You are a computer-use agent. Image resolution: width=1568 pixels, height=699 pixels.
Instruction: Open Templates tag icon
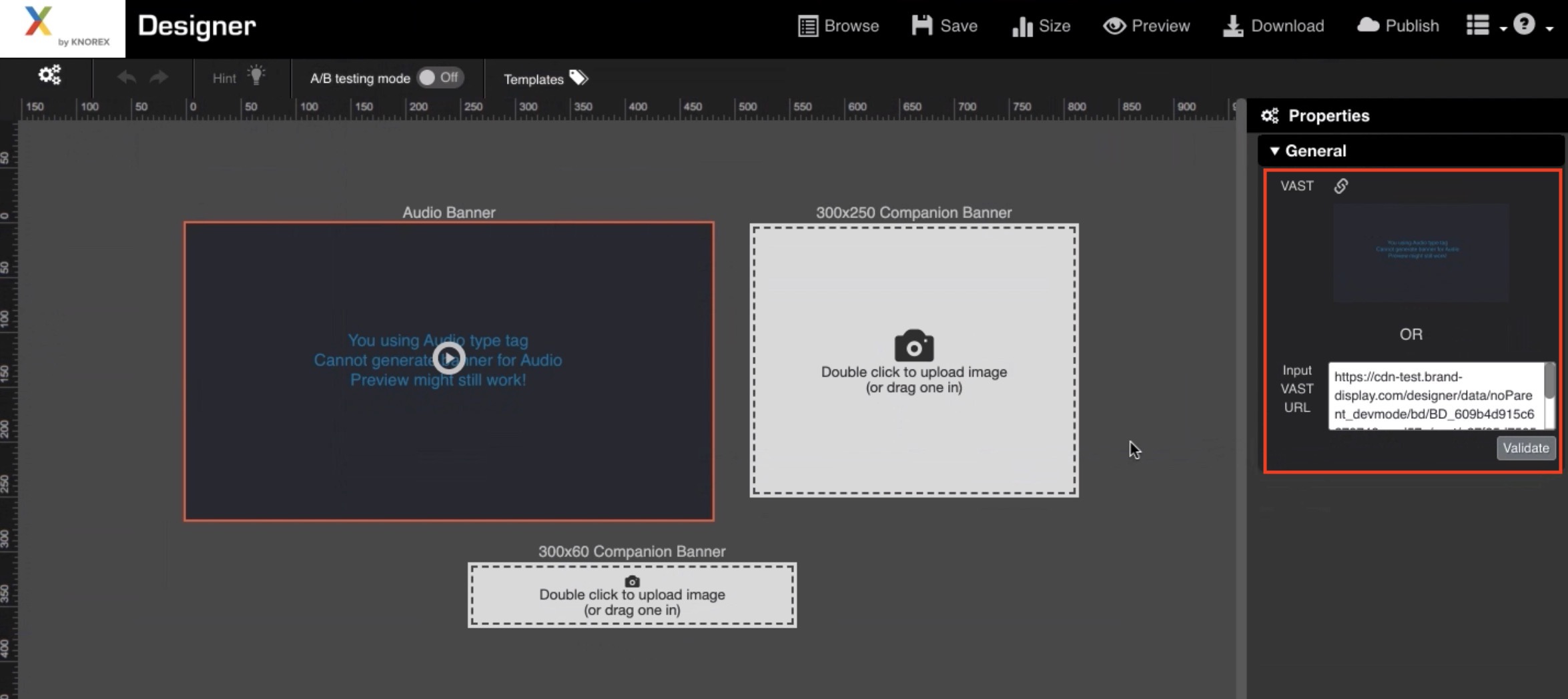point(578,78)
